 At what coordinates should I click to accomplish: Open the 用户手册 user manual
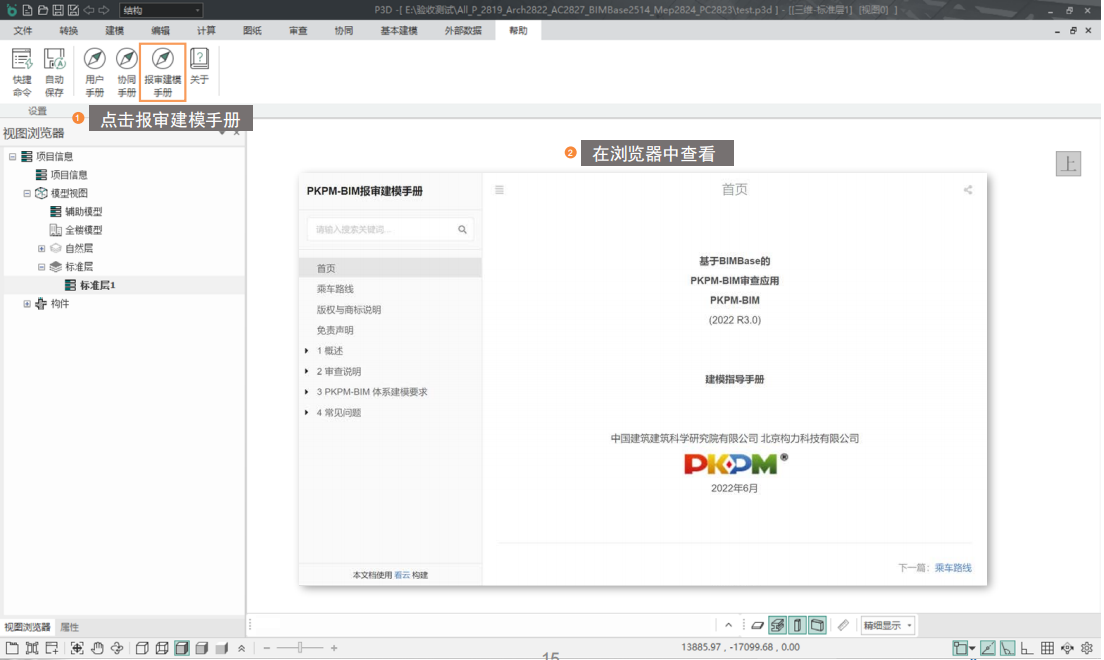point(94,70)
